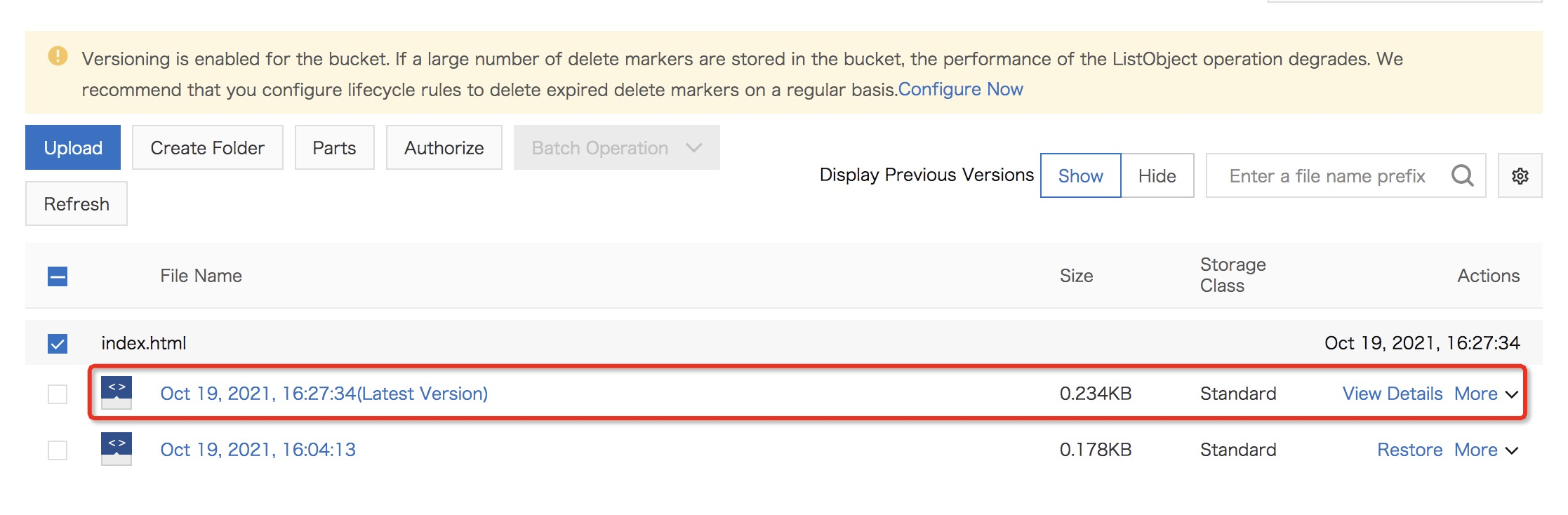Toggle the select-all header checkbox

[x=58, y=276]
